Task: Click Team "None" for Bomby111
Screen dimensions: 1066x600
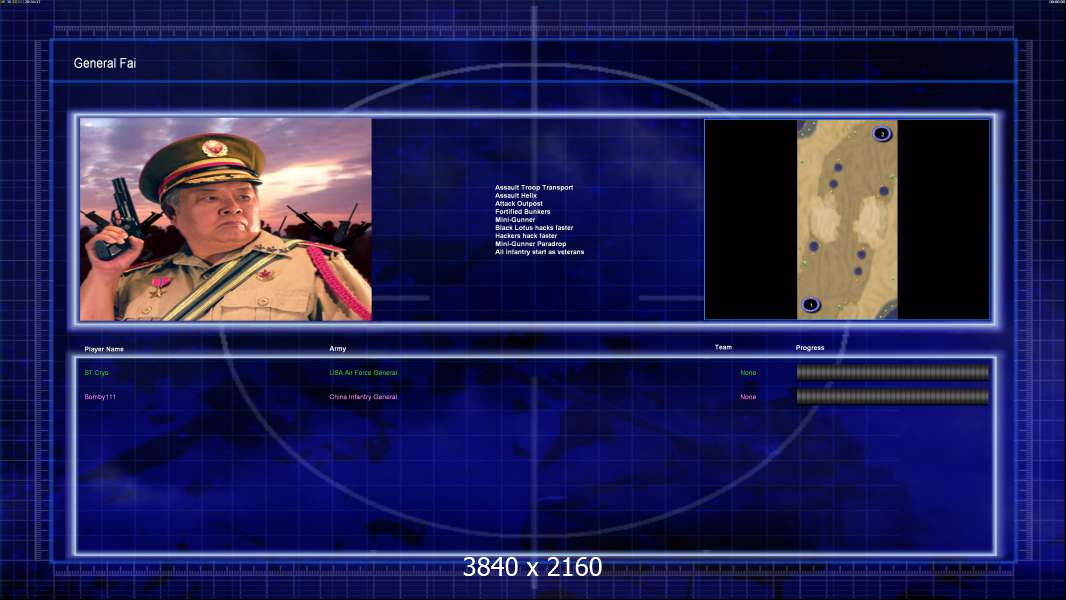Action: pyautogui.click(x=748, y=397)
